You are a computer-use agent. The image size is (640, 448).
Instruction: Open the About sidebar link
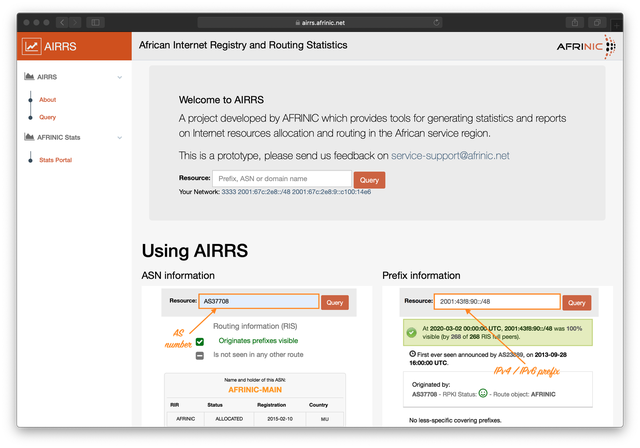pos(47,100)
